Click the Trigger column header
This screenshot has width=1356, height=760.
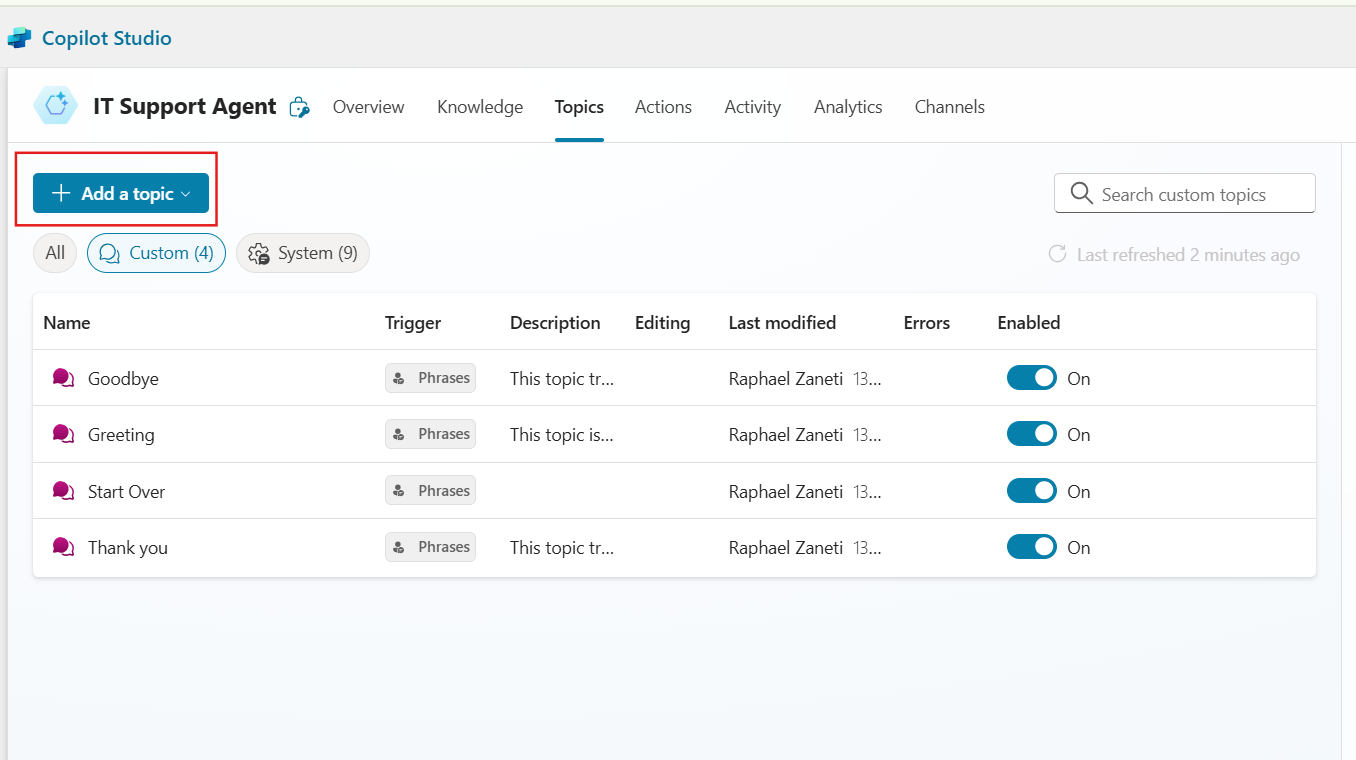(x=413, y=322)
